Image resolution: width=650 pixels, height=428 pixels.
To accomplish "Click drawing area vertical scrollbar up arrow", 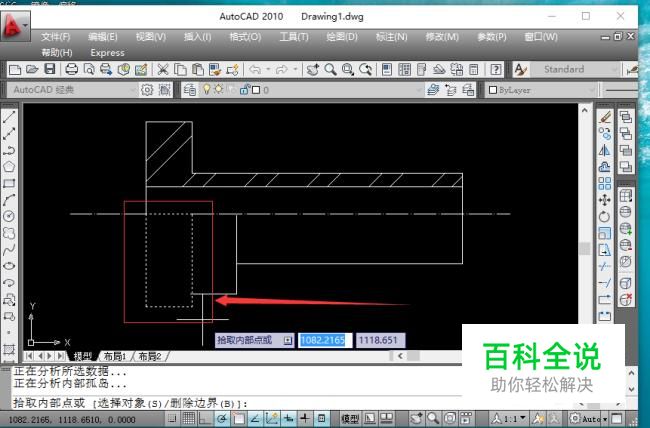I will tap(585, 110).
